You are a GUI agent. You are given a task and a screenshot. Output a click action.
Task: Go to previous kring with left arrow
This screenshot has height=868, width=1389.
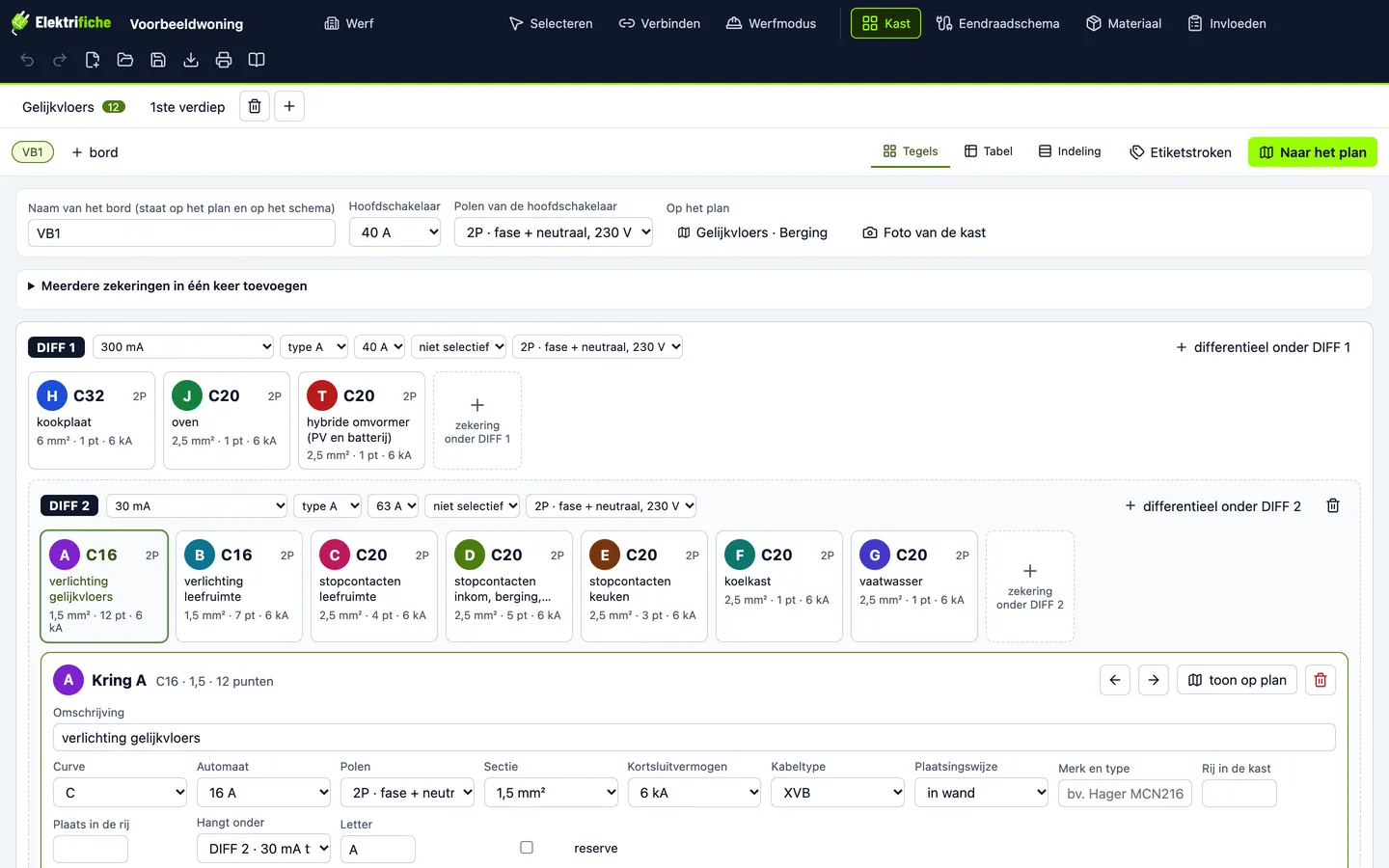click(1115, 680)
